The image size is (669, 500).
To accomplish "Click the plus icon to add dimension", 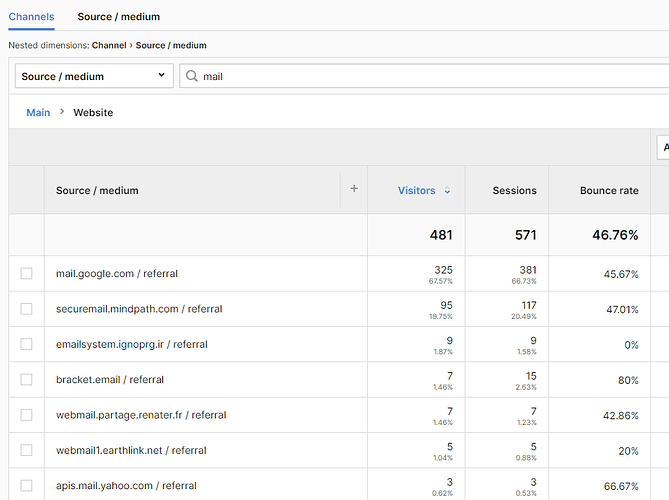I will [x=353, y=189].
